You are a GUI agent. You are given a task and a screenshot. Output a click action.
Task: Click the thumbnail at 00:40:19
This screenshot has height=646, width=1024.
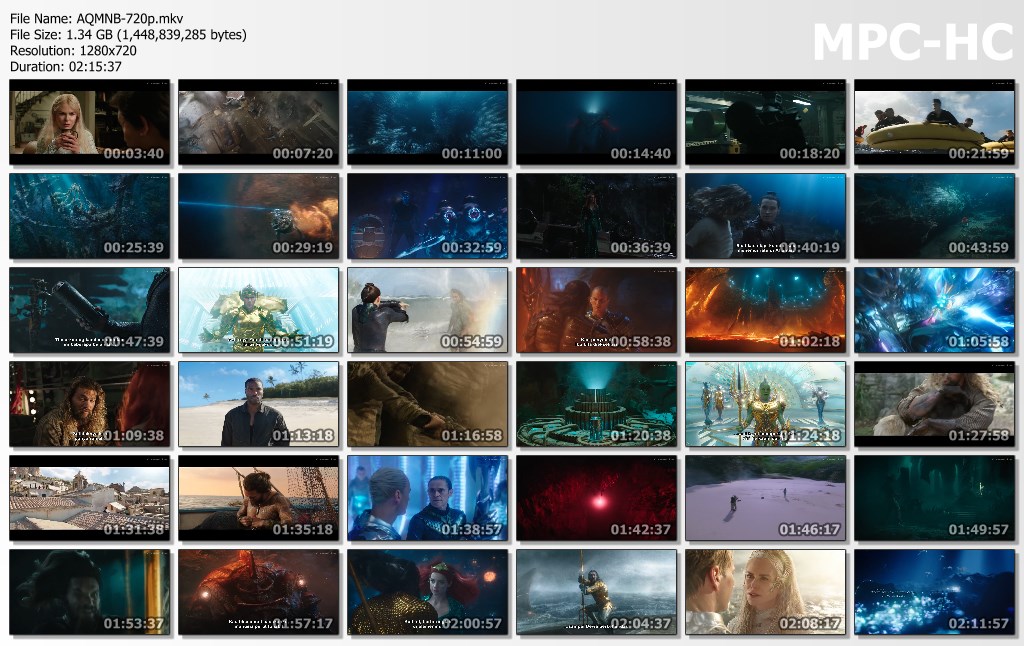[x=765, y=216]
